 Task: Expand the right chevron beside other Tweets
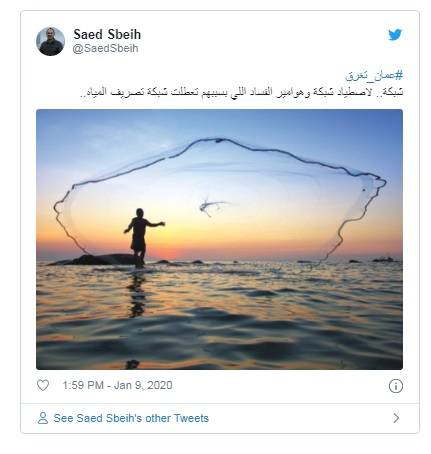[x=396, y=418]
